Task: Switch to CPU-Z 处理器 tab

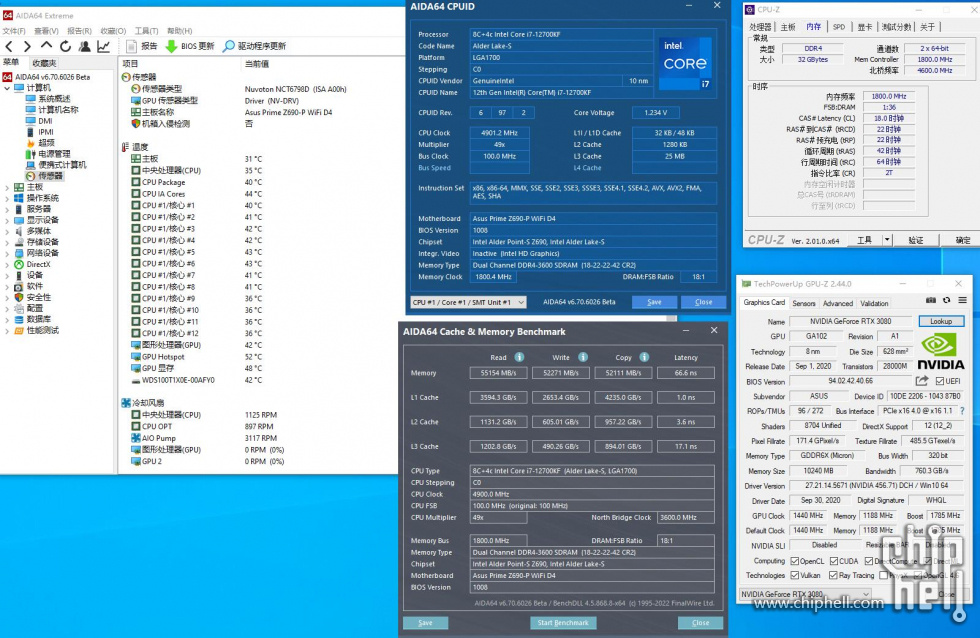Action: tap(760, 27)
